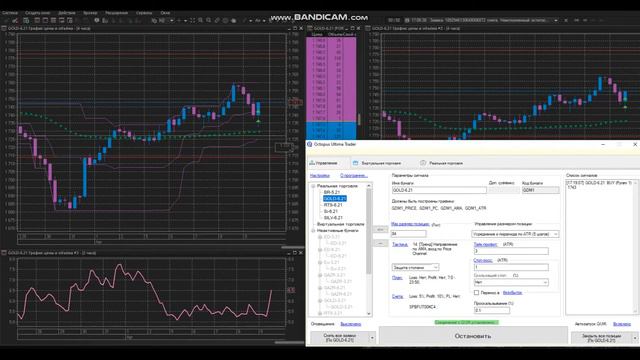Open the Действия menu
The image size is (640, 360).
tap(67, 13)
